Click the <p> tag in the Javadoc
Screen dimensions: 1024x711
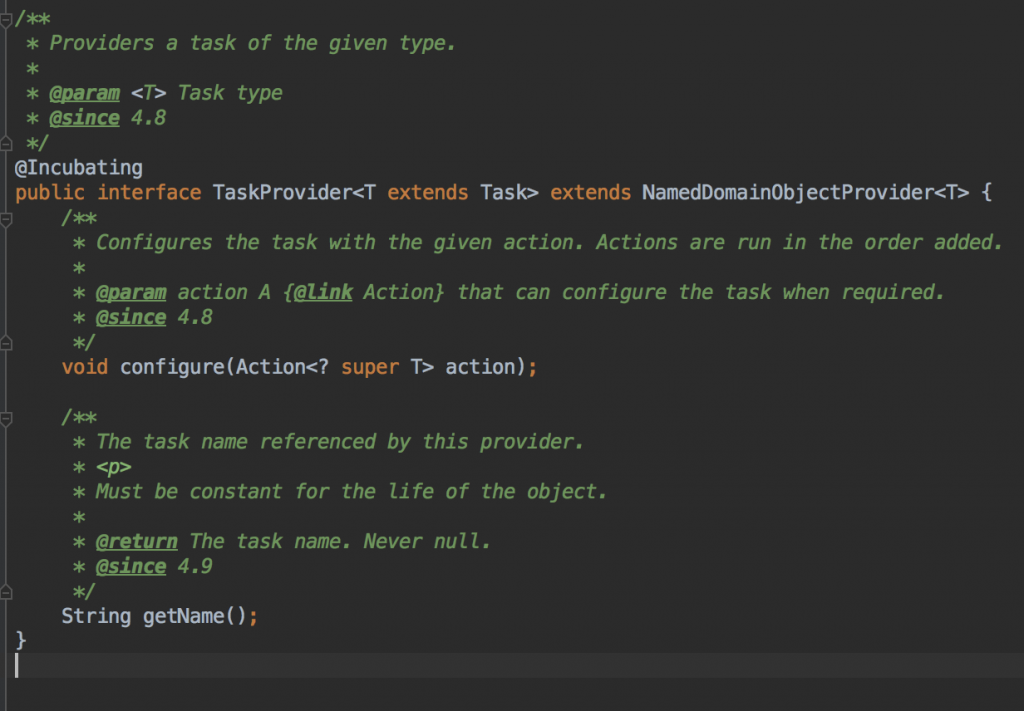[113, 467]
